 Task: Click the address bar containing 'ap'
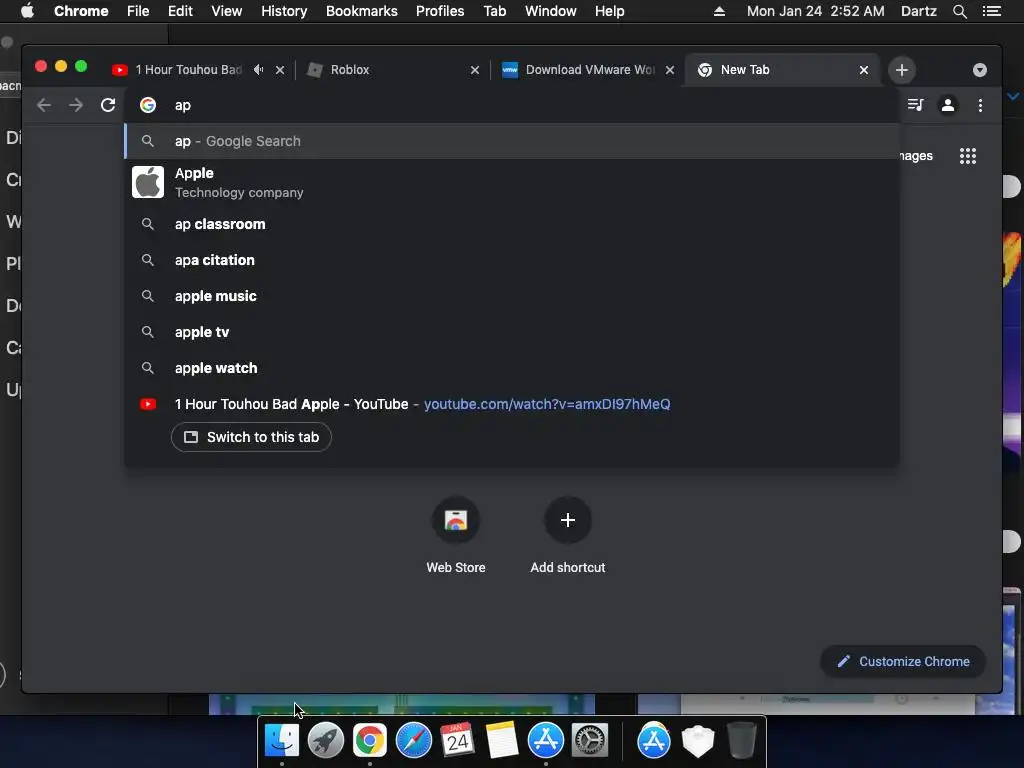512,105
